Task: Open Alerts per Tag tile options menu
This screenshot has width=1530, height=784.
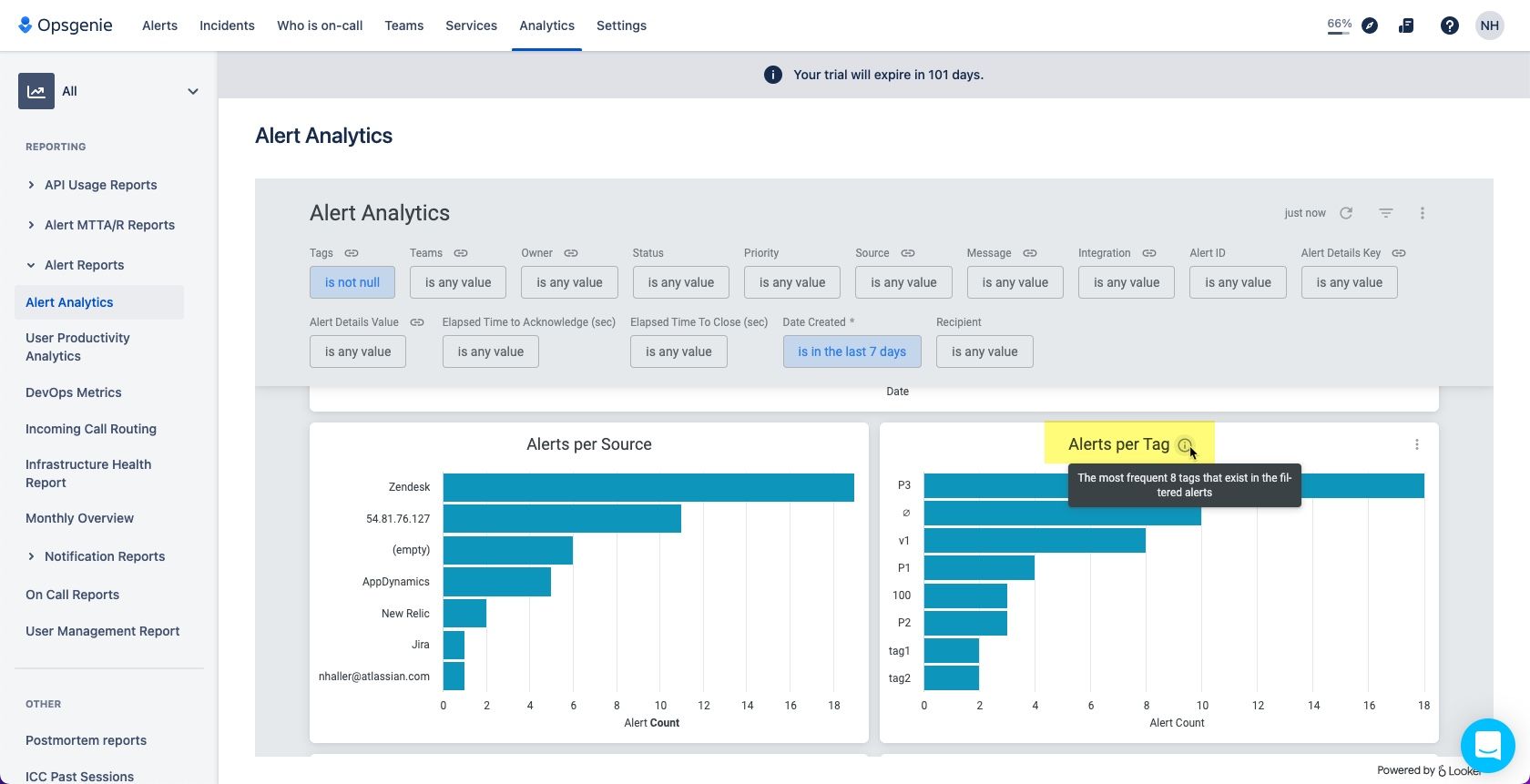Action: click(1416, 444)
